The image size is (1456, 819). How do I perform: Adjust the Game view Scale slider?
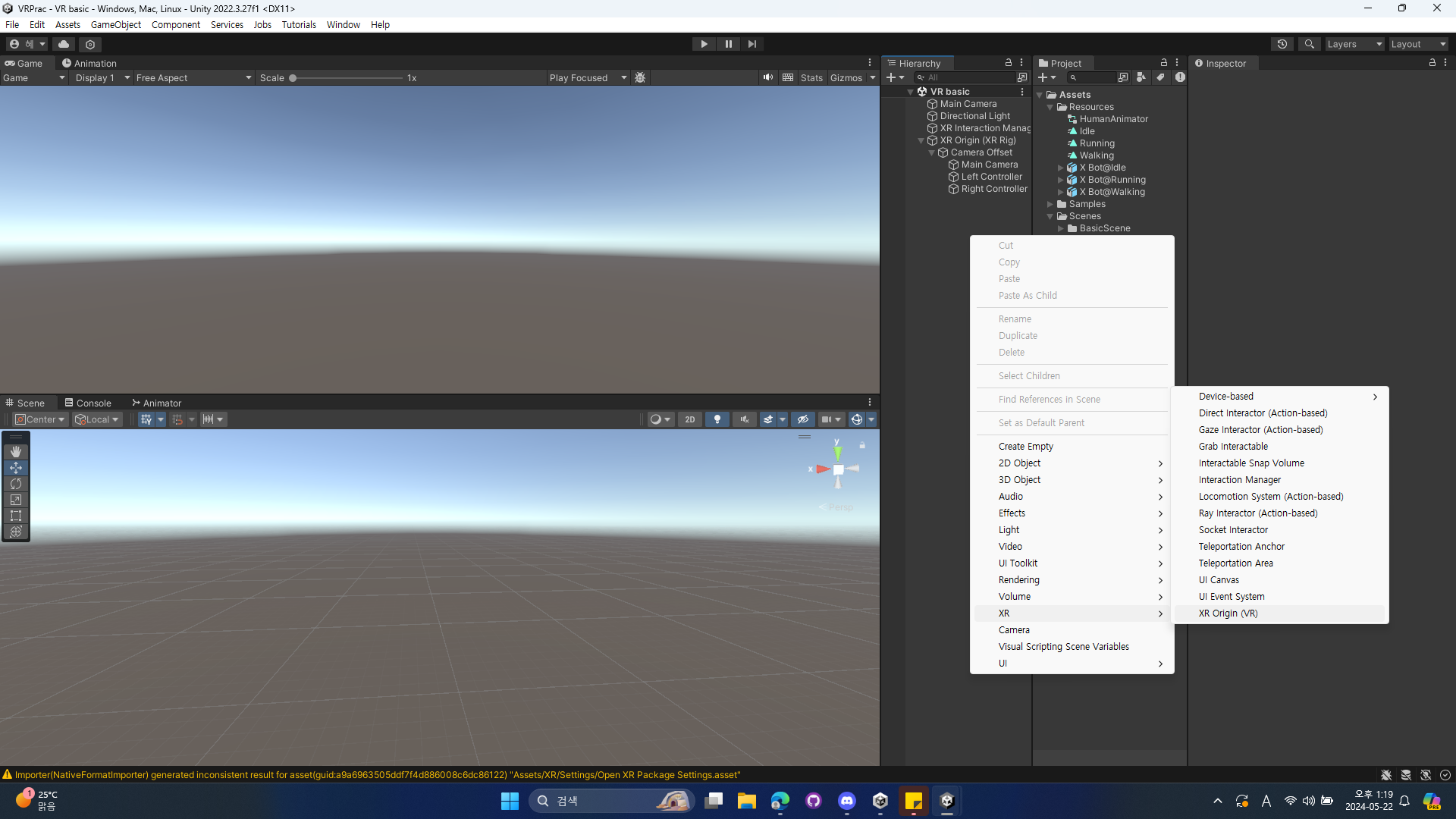coord(293,77)
